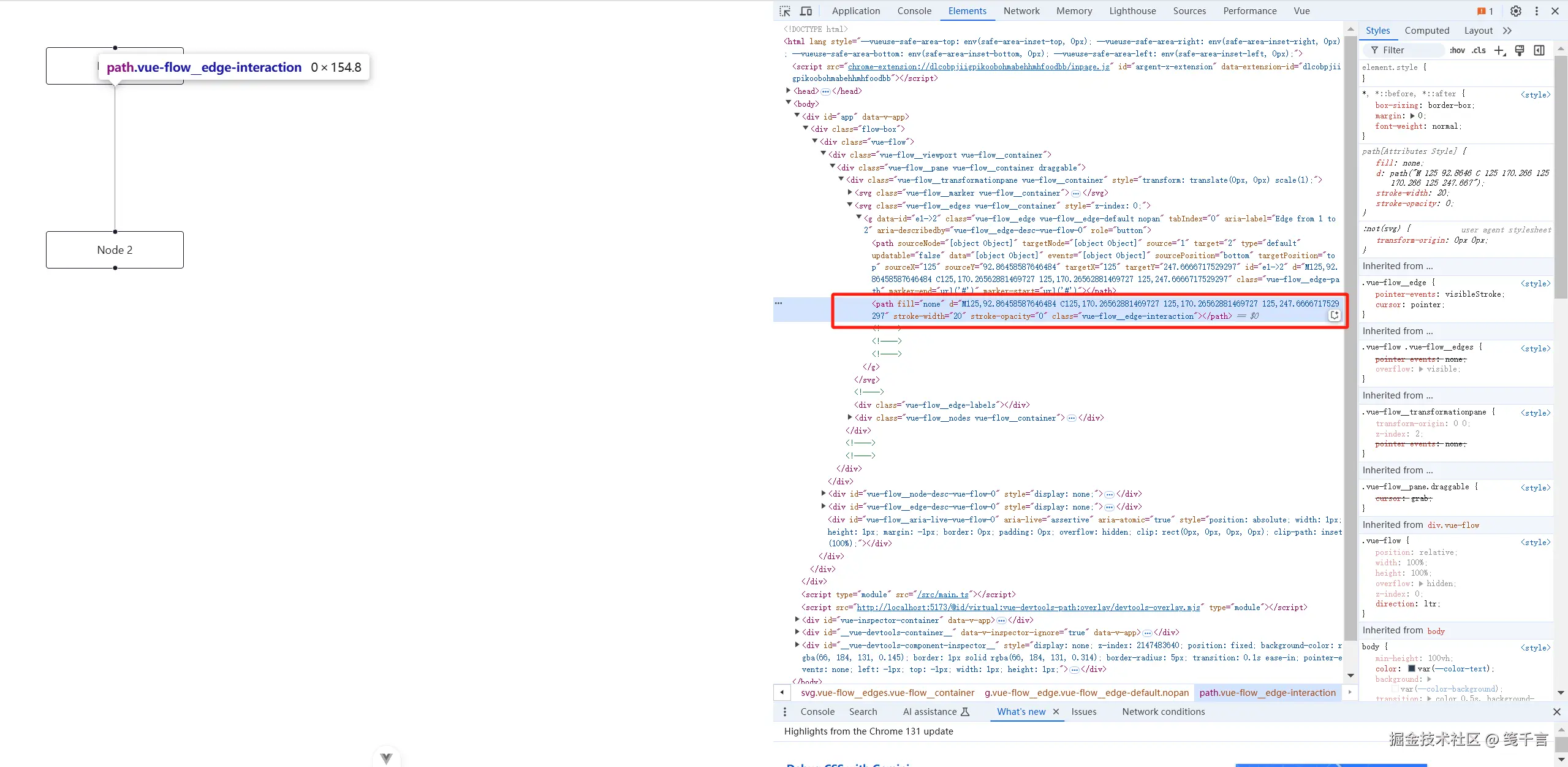This screenshot has width=1568, height=767.
Task: Toggle the .cls class editor
Action: point(1479,50)
